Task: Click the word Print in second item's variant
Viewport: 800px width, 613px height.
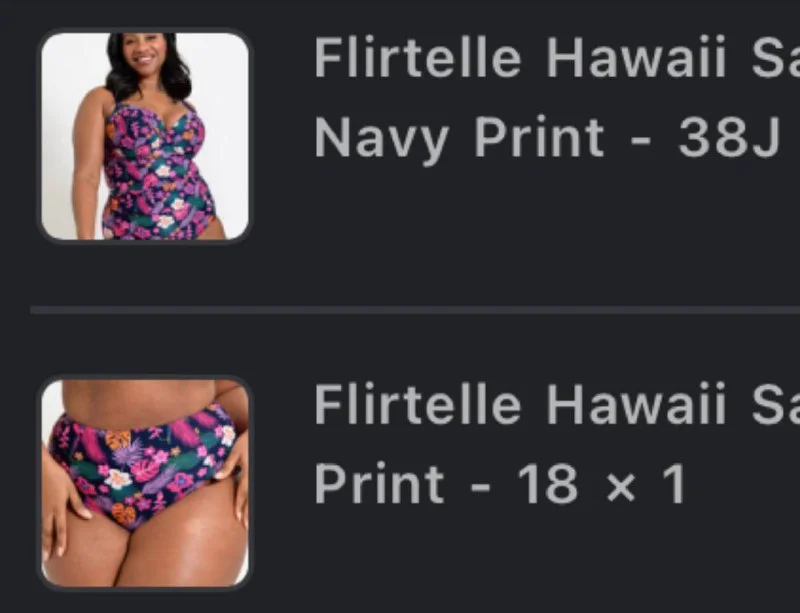Action: tap(379, 484)
